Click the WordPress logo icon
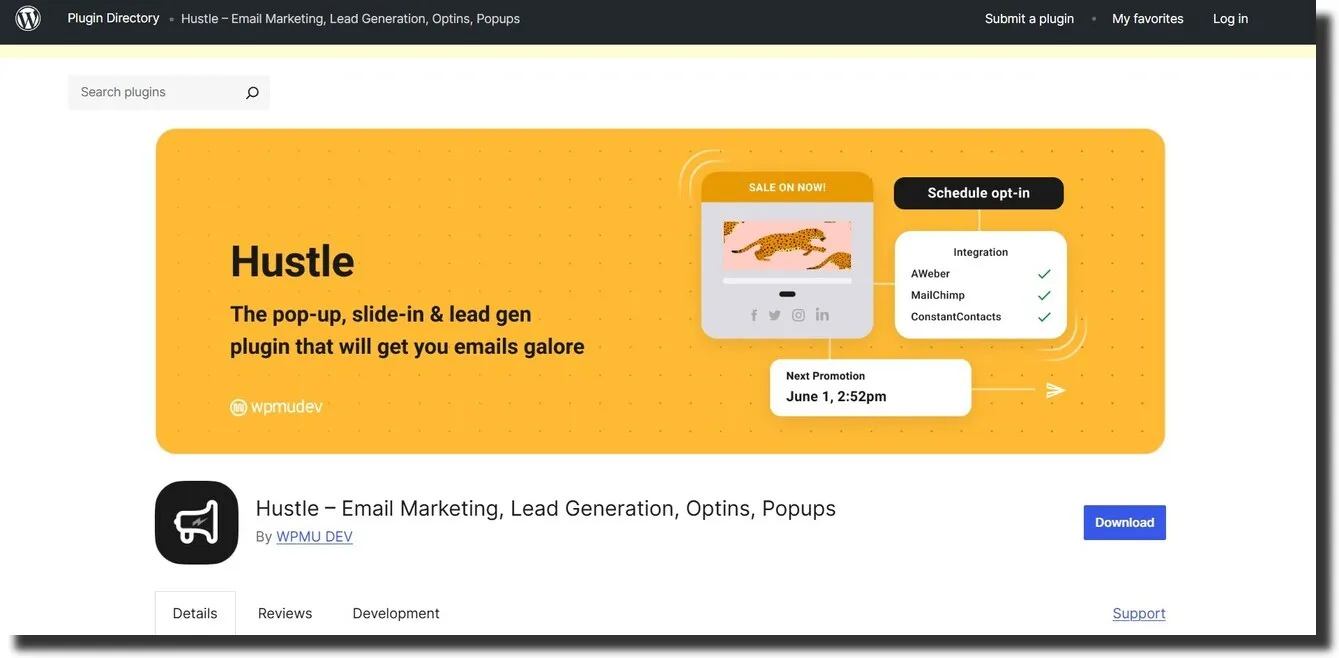1339x658 pixels. [28, 18]
